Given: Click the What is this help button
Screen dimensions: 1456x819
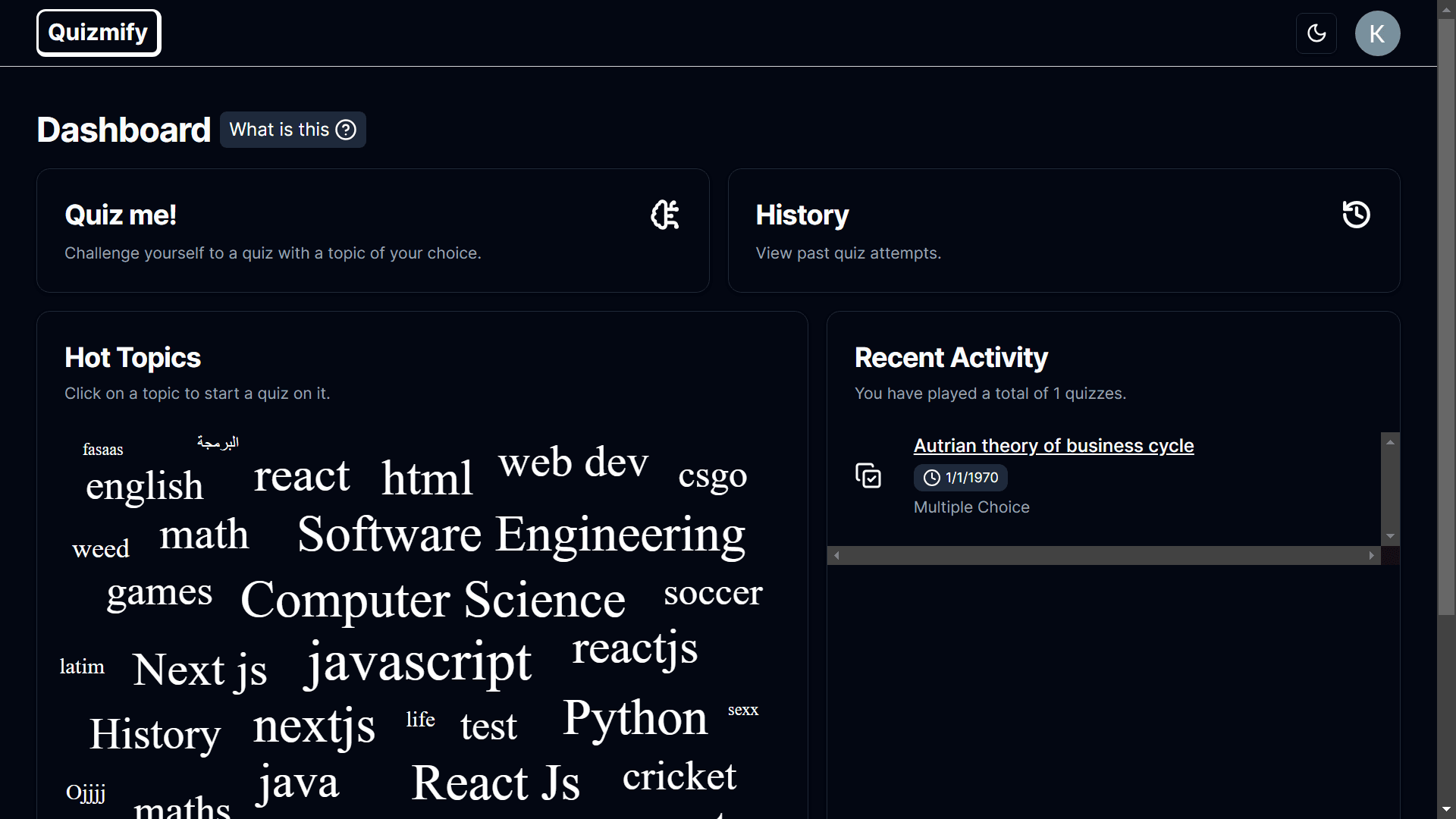Looking at the screenshot, I should (292, 130).
